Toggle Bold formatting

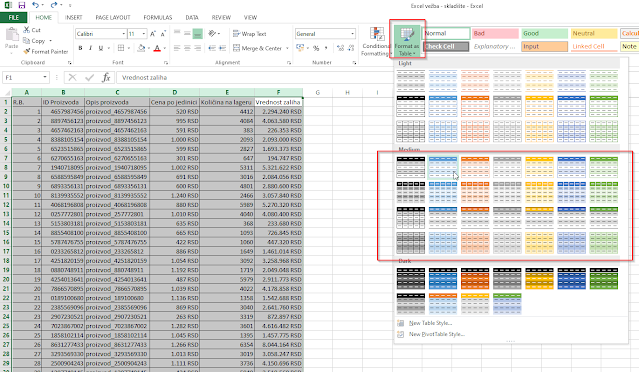click(x=80, y=48)
